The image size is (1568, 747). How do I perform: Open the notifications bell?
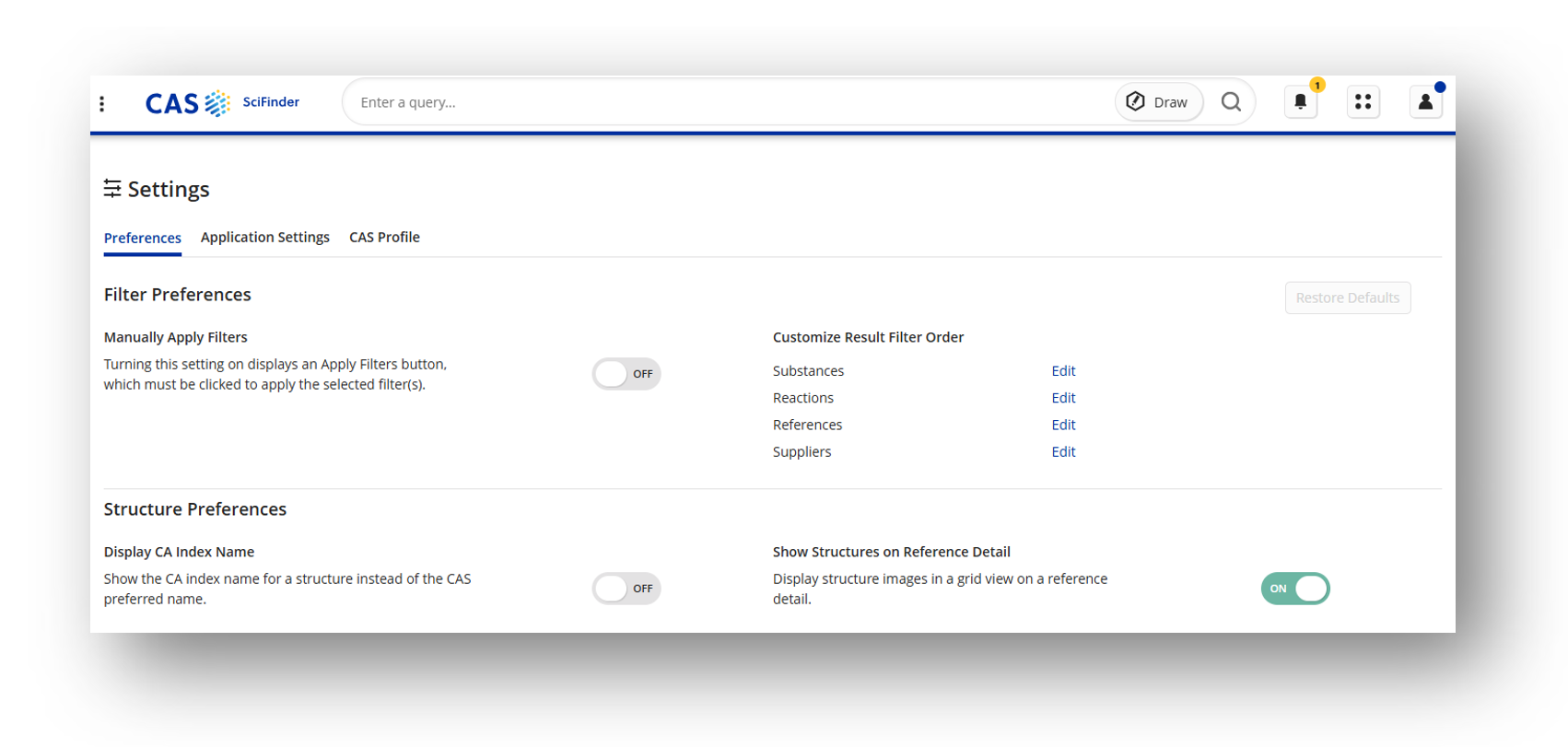1300,102
